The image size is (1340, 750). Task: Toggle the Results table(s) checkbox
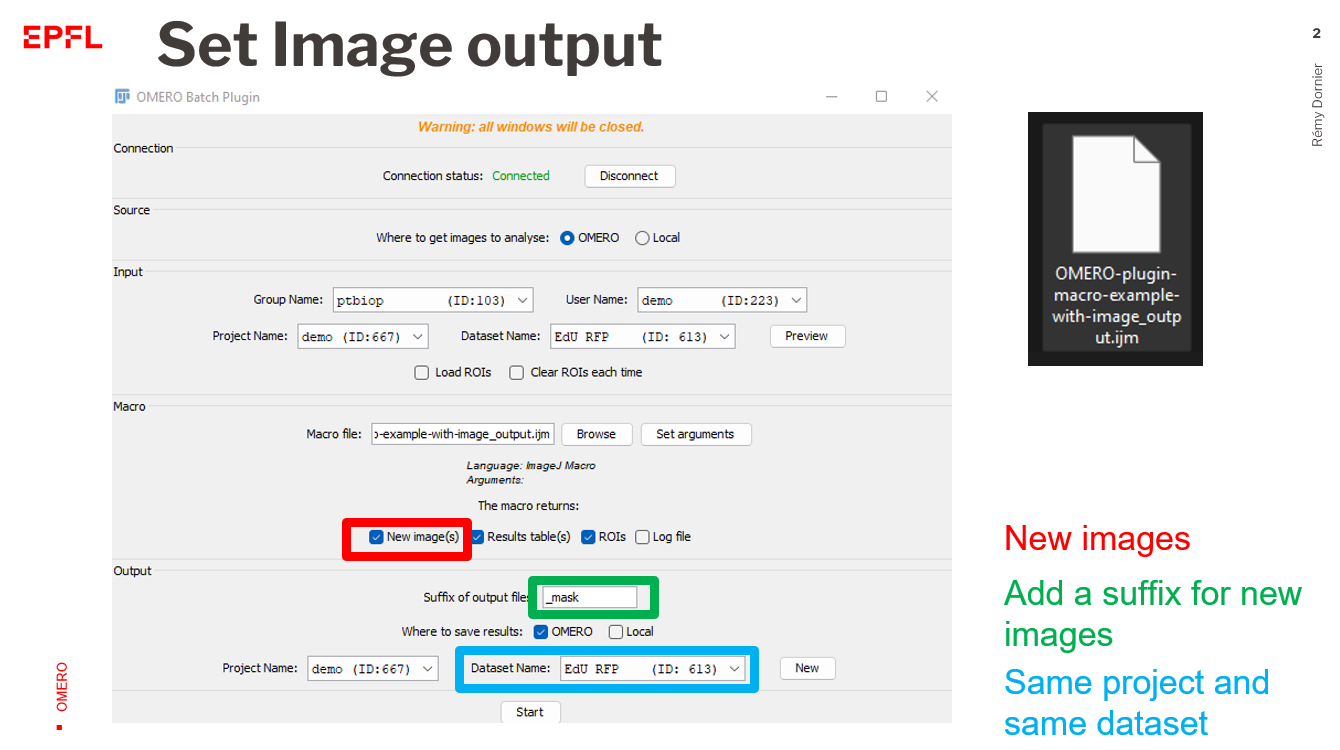pos(478,537)
